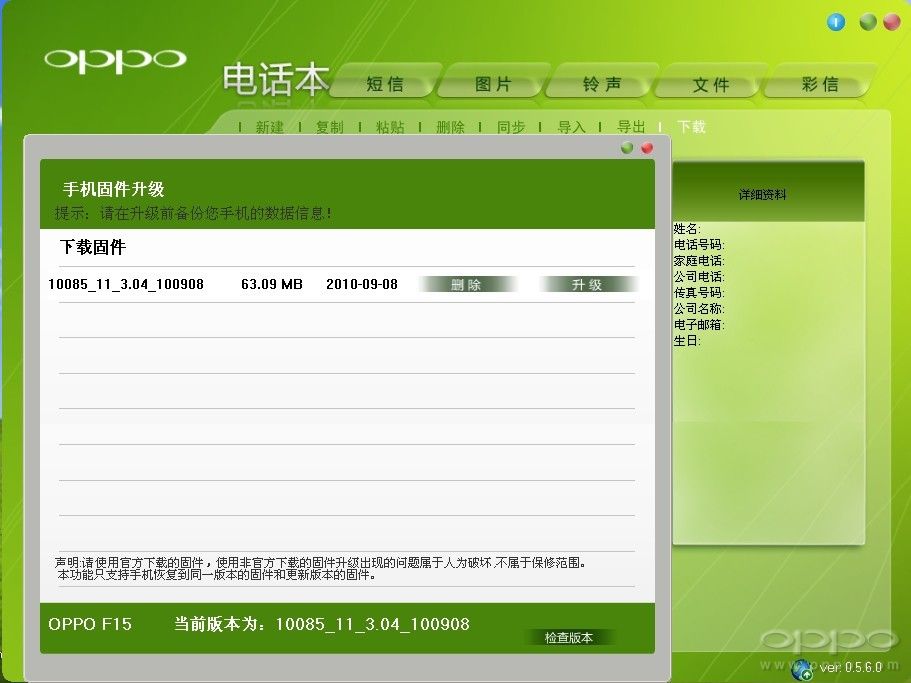Click the blue info icon at top right
The image size is (911, 683).
click(x=835, y=22)
